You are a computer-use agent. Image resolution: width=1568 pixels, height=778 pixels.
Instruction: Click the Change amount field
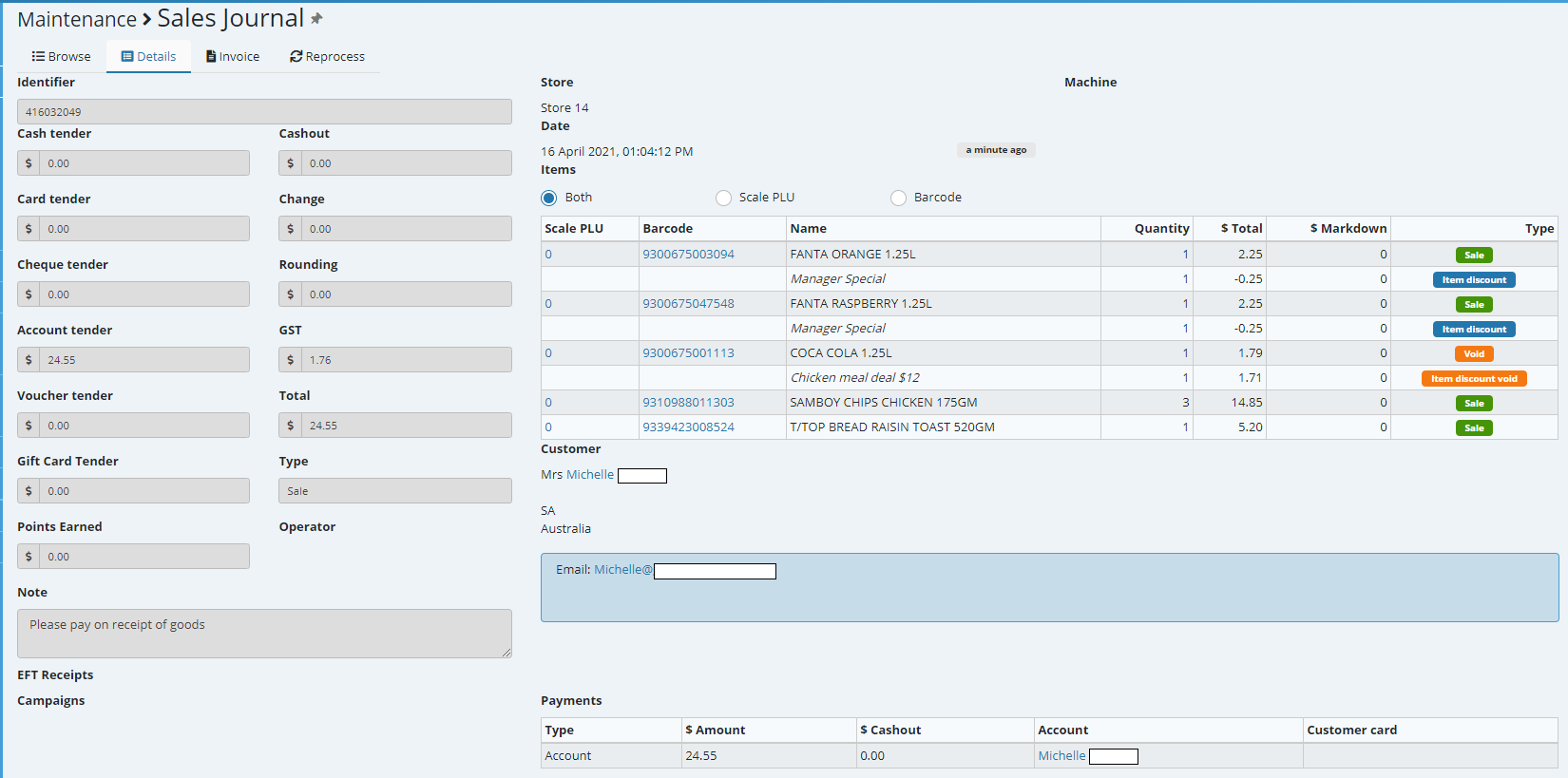tap(407, 229)
